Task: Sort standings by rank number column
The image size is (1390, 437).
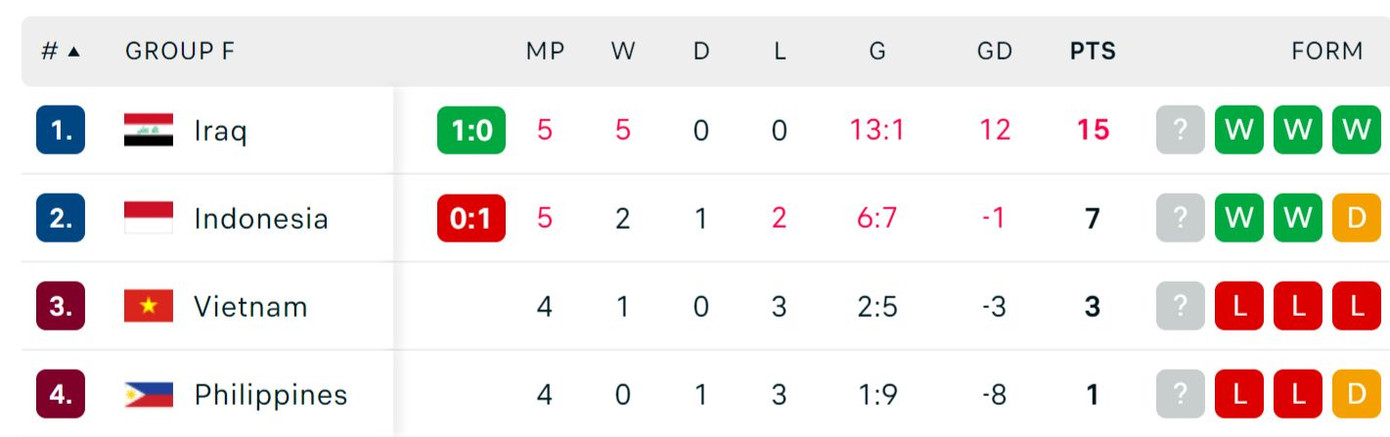Action: click(60, 51)
